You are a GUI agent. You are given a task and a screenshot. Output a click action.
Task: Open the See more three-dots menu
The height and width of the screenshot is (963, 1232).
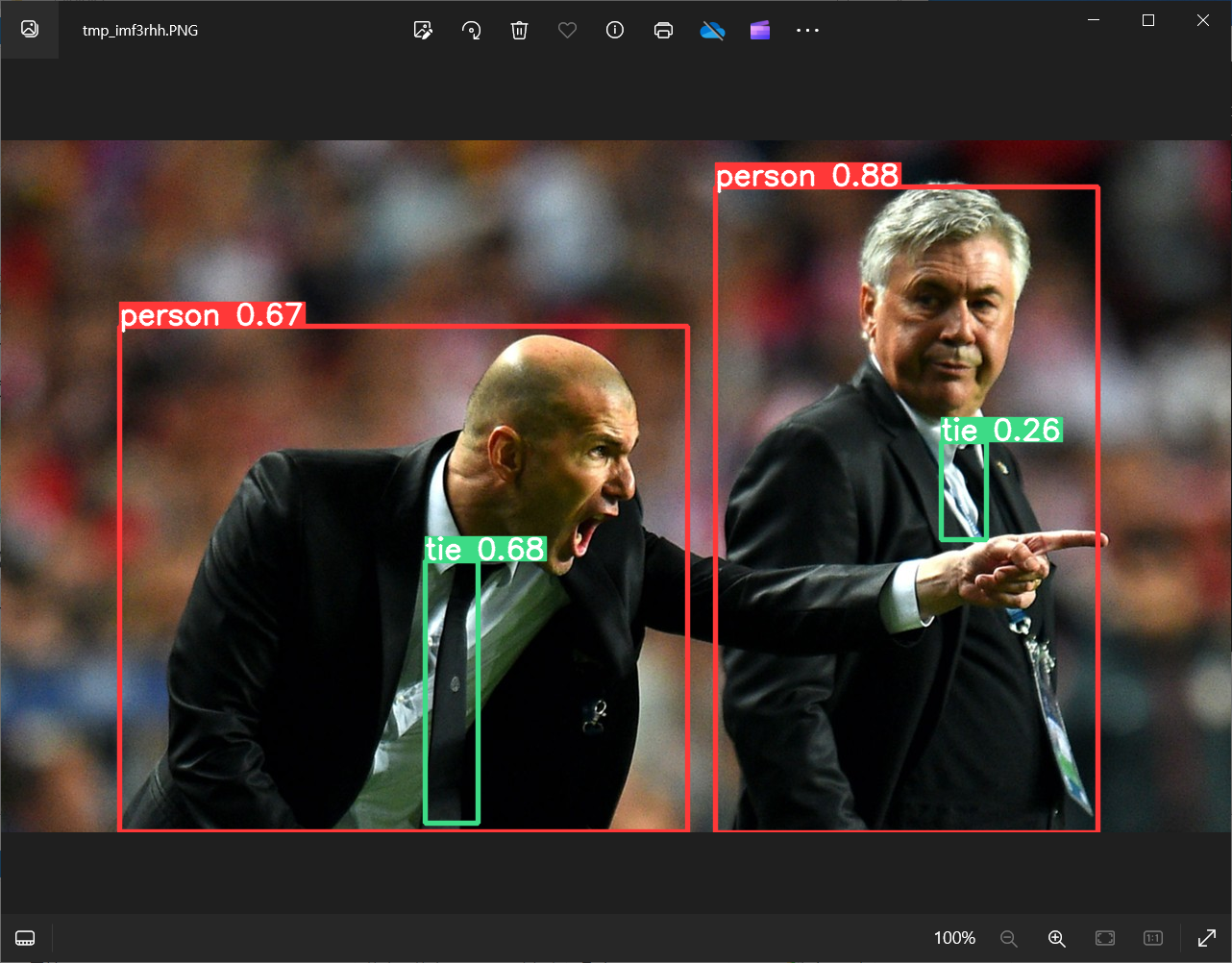click(x=808, y=30)
